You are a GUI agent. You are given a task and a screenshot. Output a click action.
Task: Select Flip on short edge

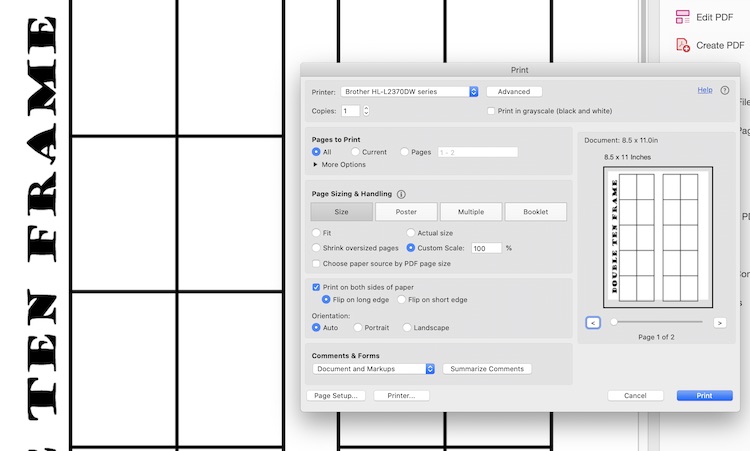[x=401, y=299]
